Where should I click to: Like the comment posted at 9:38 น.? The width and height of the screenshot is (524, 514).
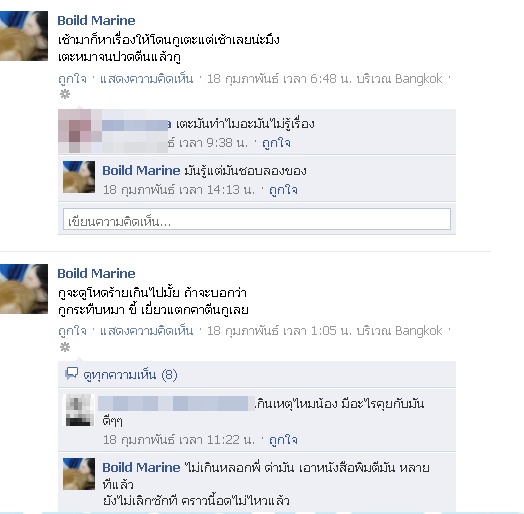pos(276,143)
